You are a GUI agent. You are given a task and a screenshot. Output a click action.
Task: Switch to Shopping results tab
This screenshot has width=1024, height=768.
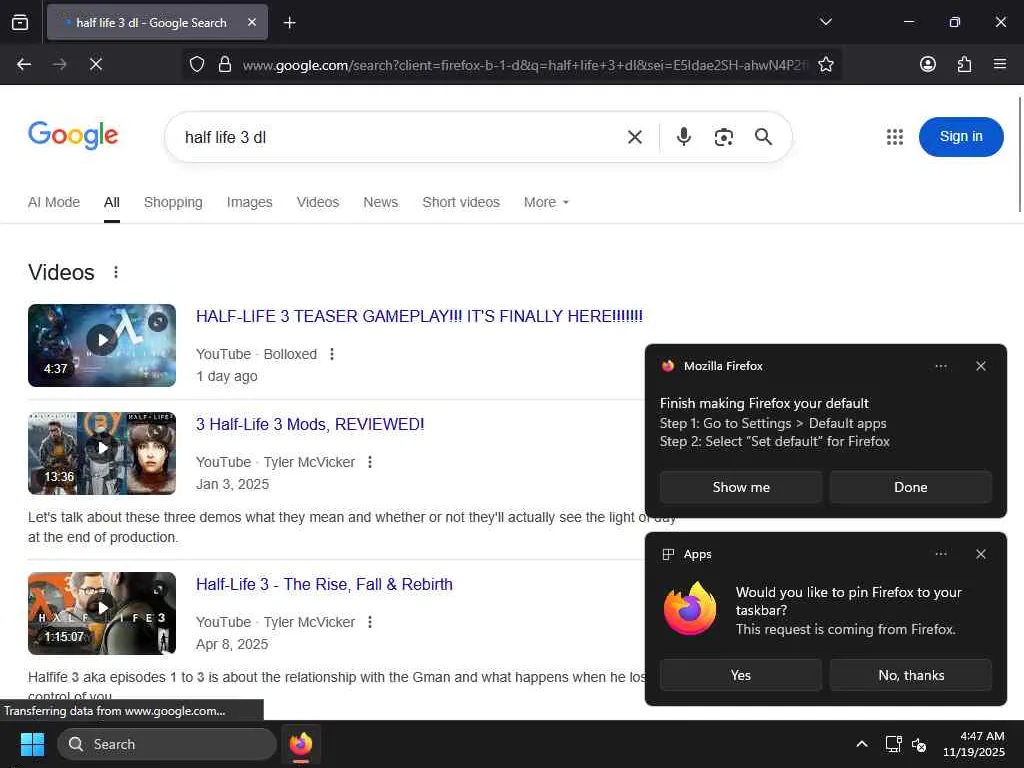173,202
